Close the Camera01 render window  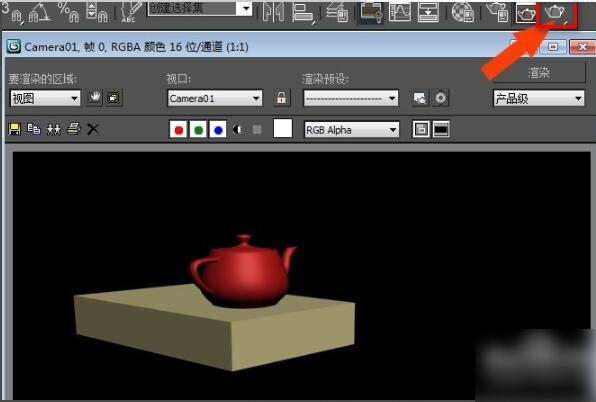[582, 47]
